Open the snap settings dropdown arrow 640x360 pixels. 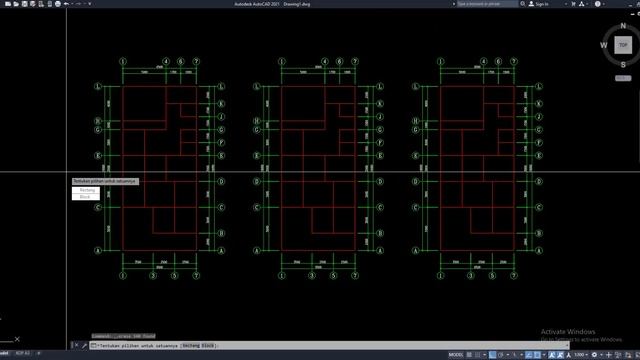coord(484,355)
